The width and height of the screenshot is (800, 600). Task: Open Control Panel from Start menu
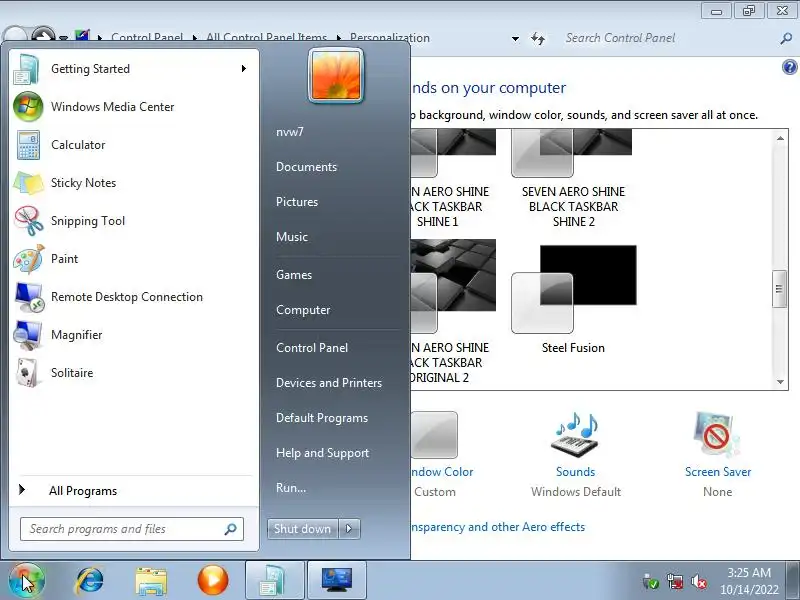(x=312, y=348)
